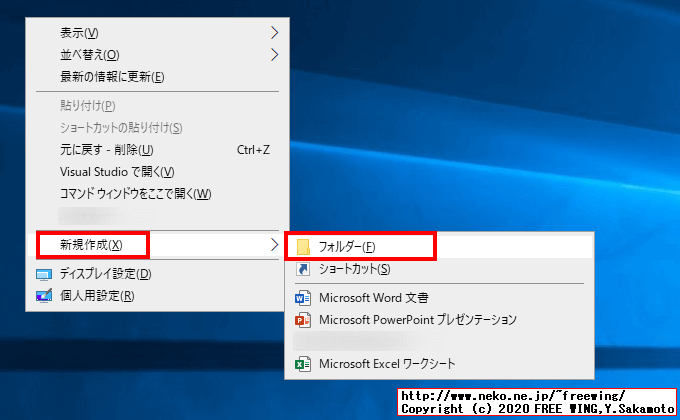Screen dimensions: 680x420
Task: Click the PowerPoint icon in submenu
Action: pos(303,320)
